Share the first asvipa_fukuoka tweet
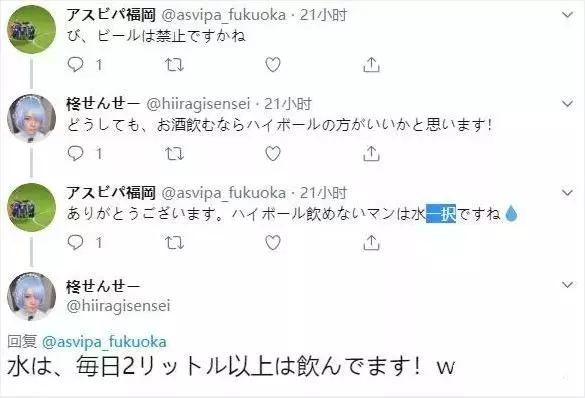The height and width of the screenshot is (398, 585). click(371, 65)
